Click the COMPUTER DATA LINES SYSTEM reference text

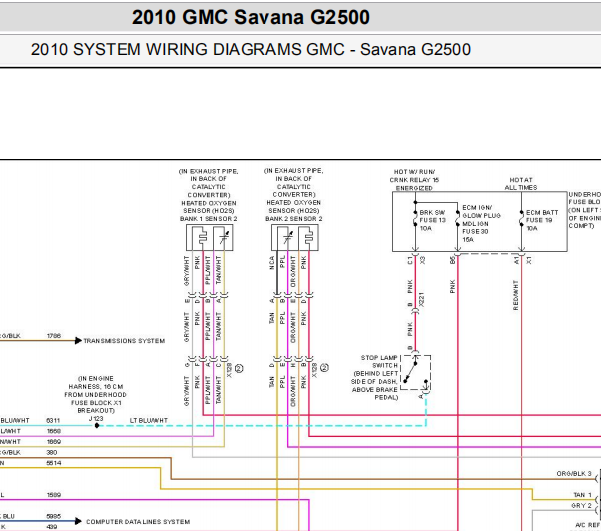[x=138, y=522]
